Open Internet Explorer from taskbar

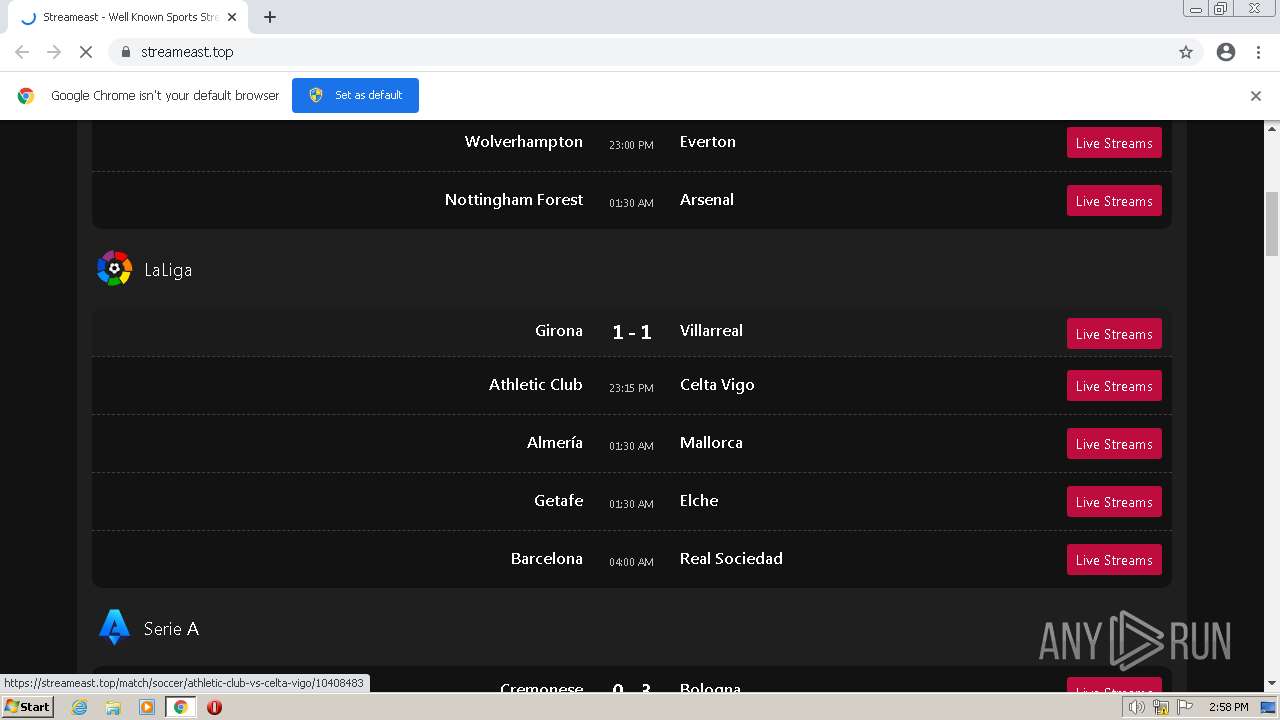[79, 707]
